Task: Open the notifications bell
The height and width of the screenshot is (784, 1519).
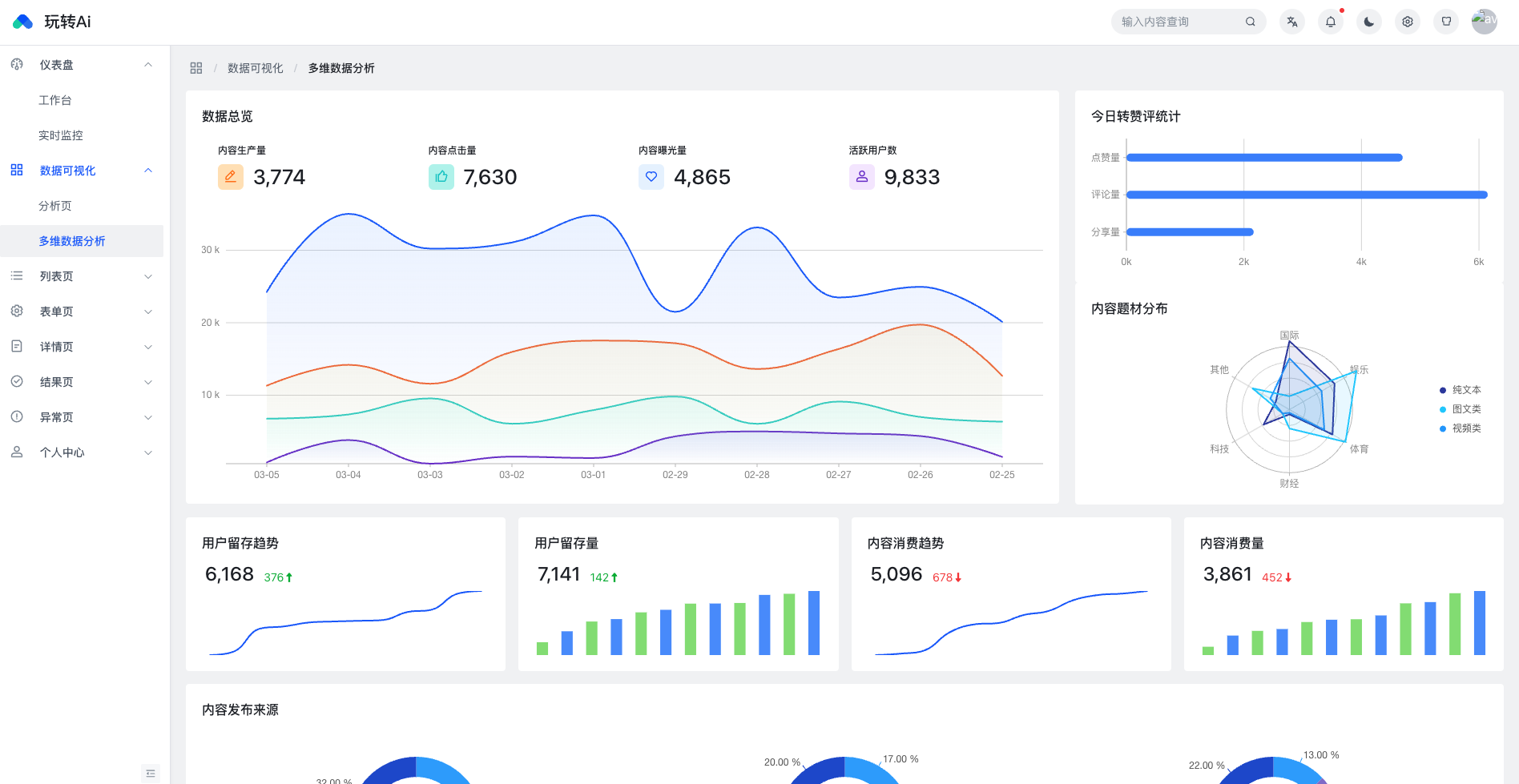Action: [x=1331, y=22]
